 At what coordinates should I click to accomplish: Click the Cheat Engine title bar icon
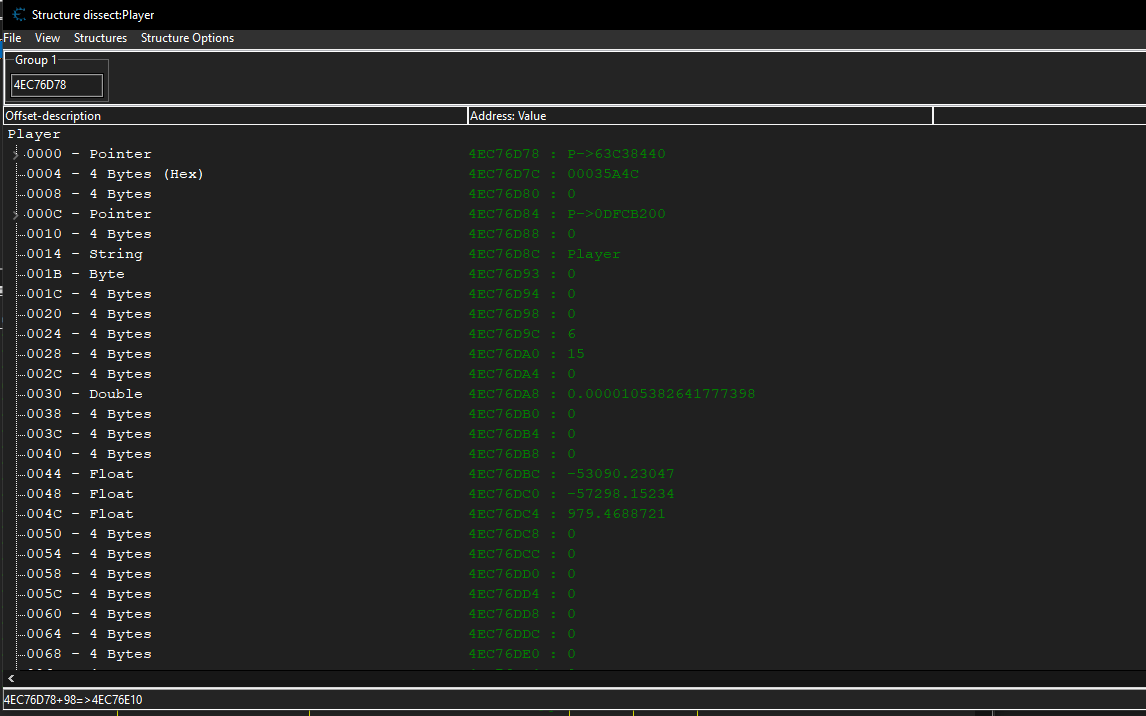tap(20, 15)
